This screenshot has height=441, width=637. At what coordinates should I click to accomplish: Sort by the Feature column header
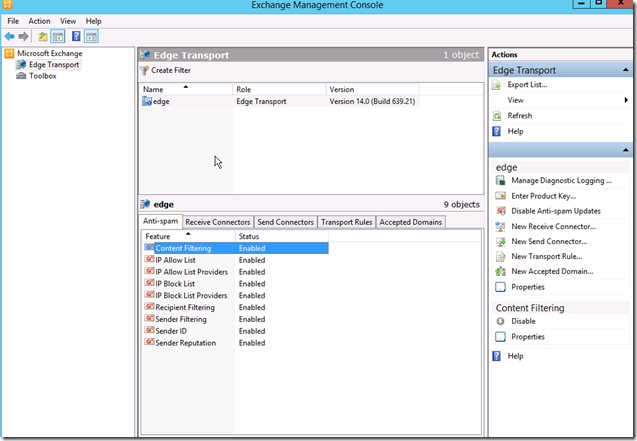pyautogui.click(x=188, y=236)
